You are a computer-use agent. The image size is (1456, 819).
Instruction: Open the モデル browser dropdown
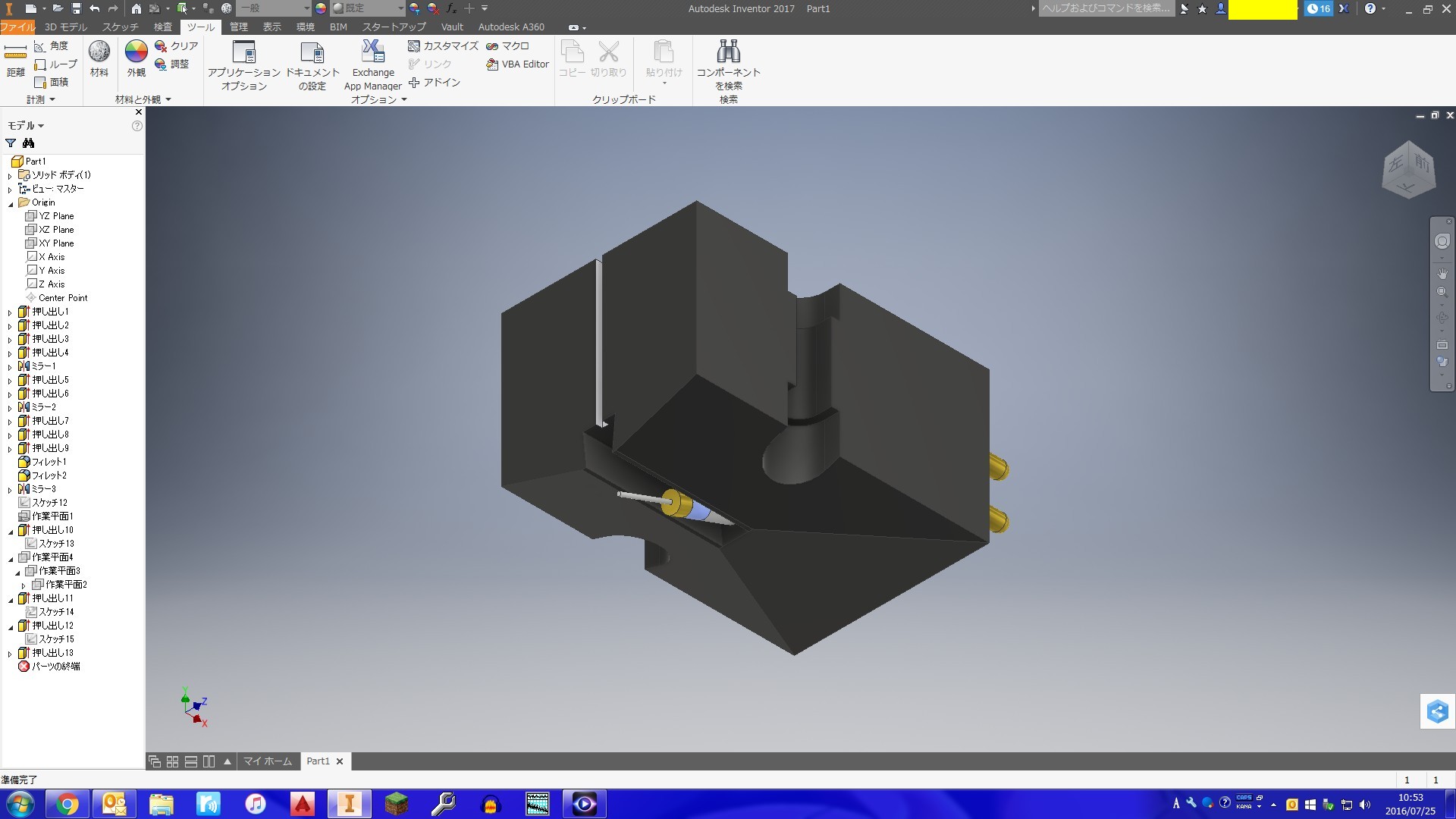(x=26, y=126)
